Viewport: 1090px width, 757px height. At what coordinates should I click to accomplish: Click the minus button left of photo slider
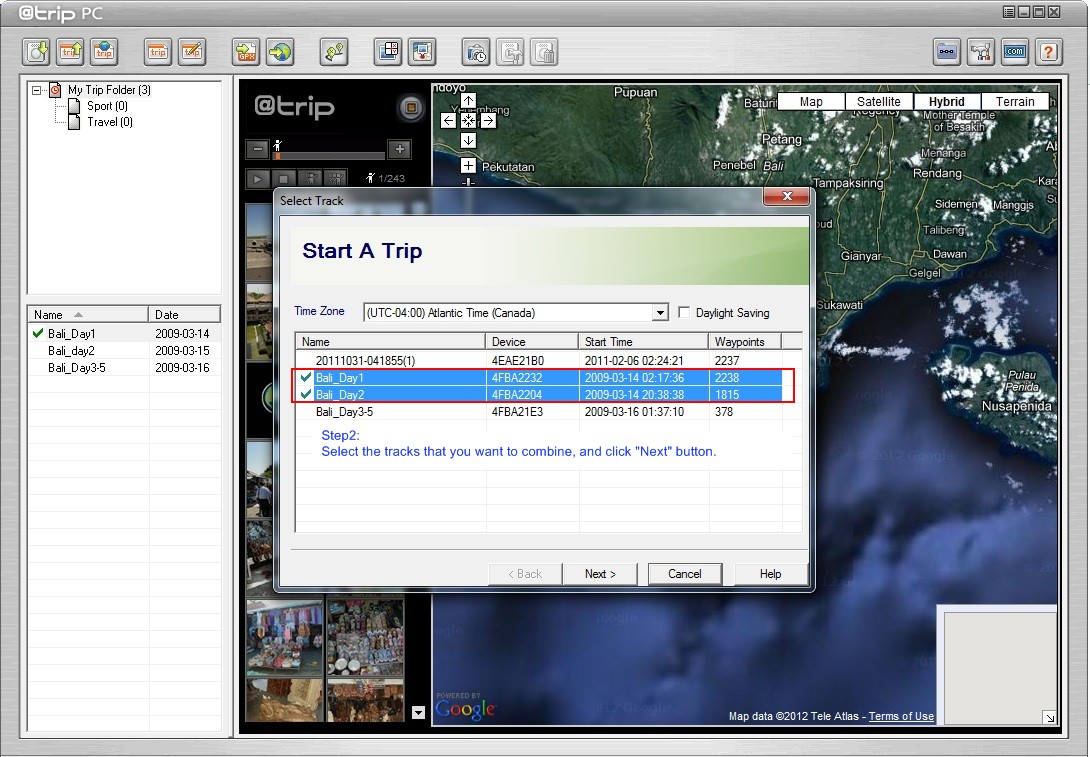[x=258, y=149]
